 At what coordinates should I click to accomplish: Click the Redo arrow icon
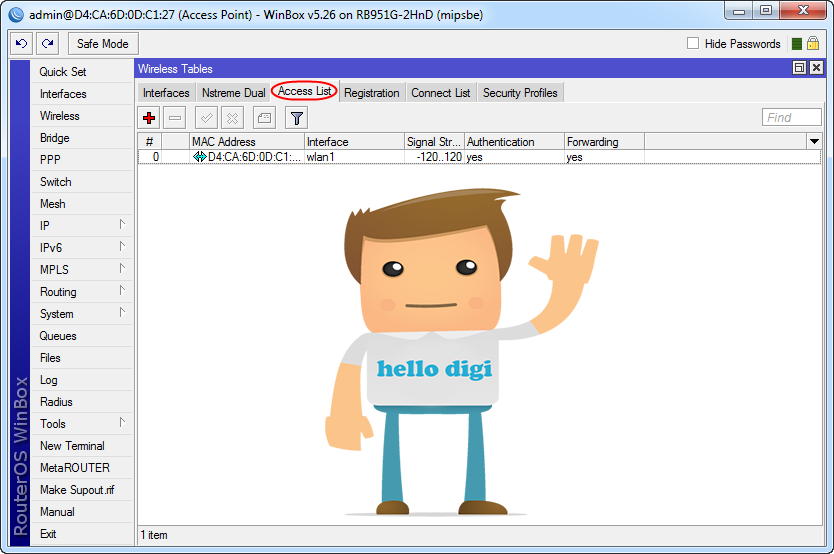47,44
